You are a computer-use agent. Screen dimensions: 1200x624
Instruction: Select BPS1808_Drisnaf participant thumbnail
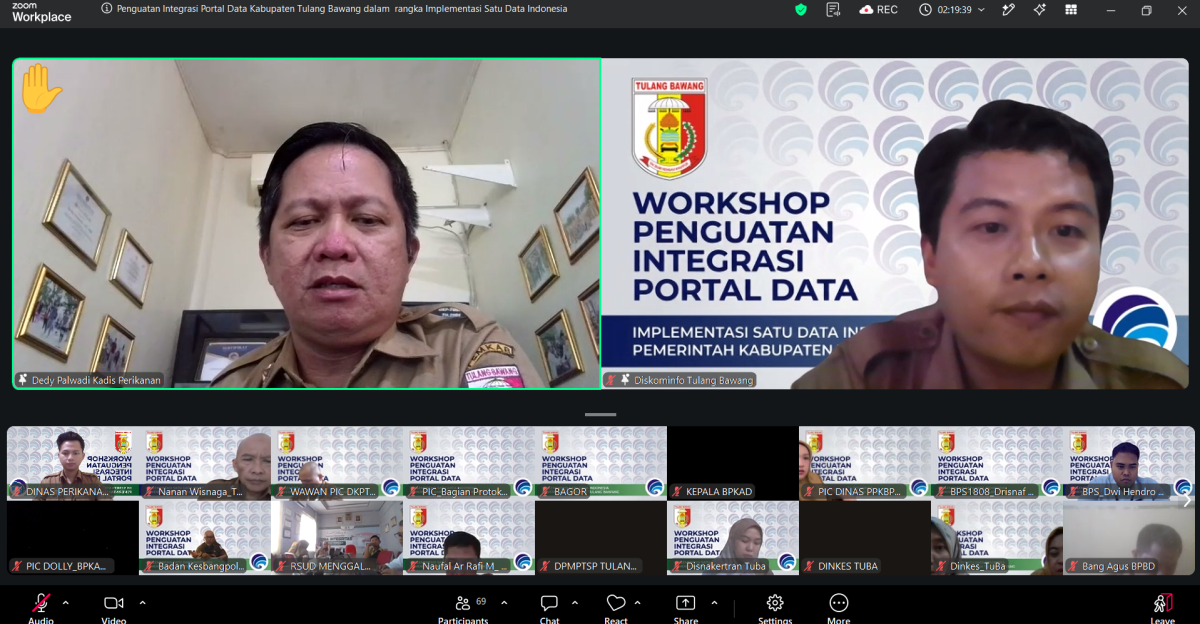coord(997,463)
